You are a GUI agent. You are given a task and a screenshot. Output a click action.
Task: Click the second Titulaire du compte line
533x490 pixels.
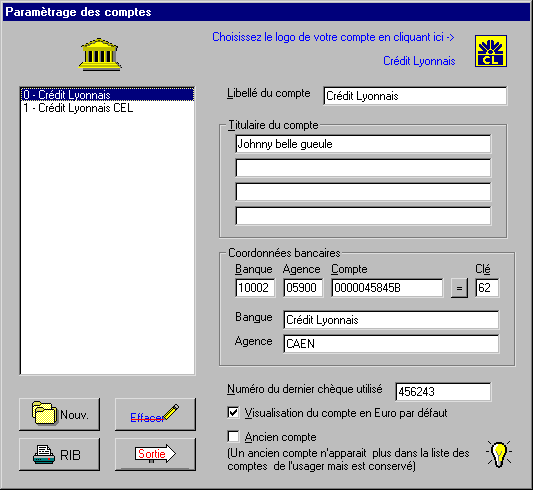pyautogui.click(x=363, y=168)
